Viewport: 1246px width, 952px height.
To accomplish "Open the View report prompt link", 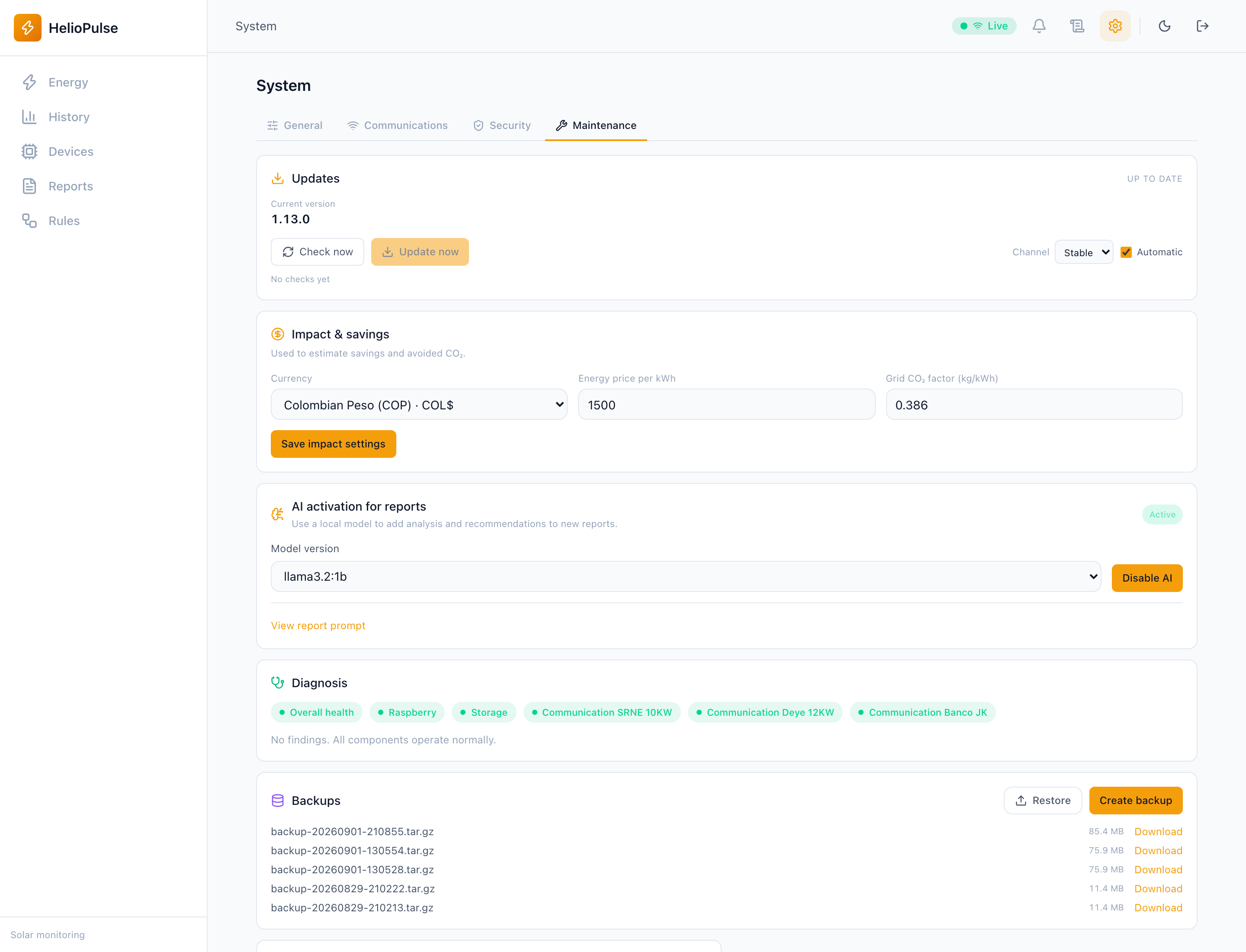I will tap(318, 626).
